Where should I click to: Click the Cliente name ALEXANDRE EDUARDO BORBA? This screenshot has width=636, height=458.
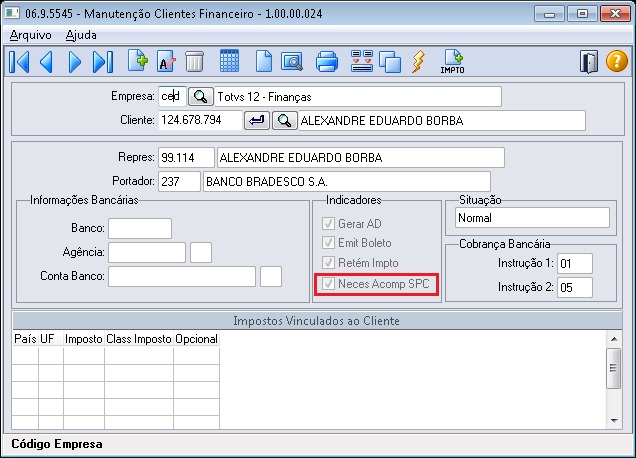[442, 120]
